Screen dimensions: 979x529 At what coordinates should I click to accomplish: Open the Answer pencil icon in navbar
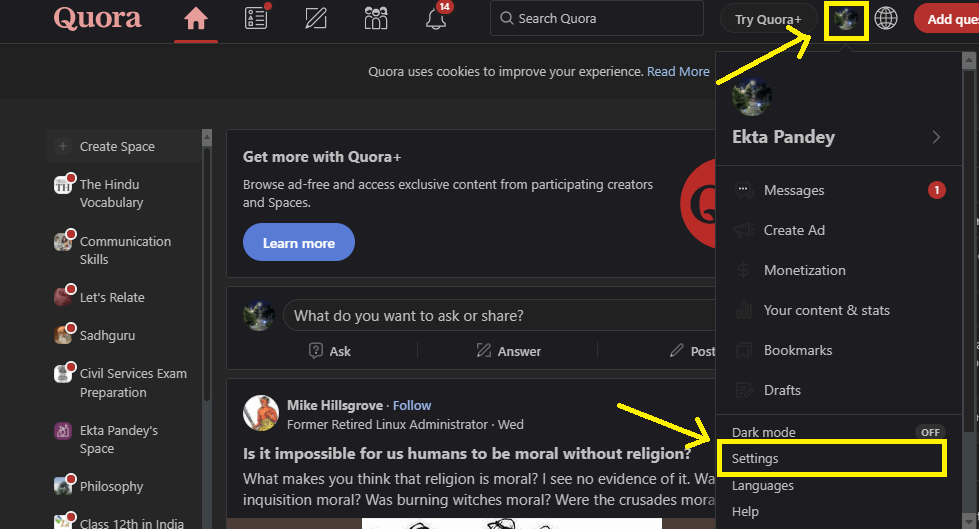click(316, 19)
